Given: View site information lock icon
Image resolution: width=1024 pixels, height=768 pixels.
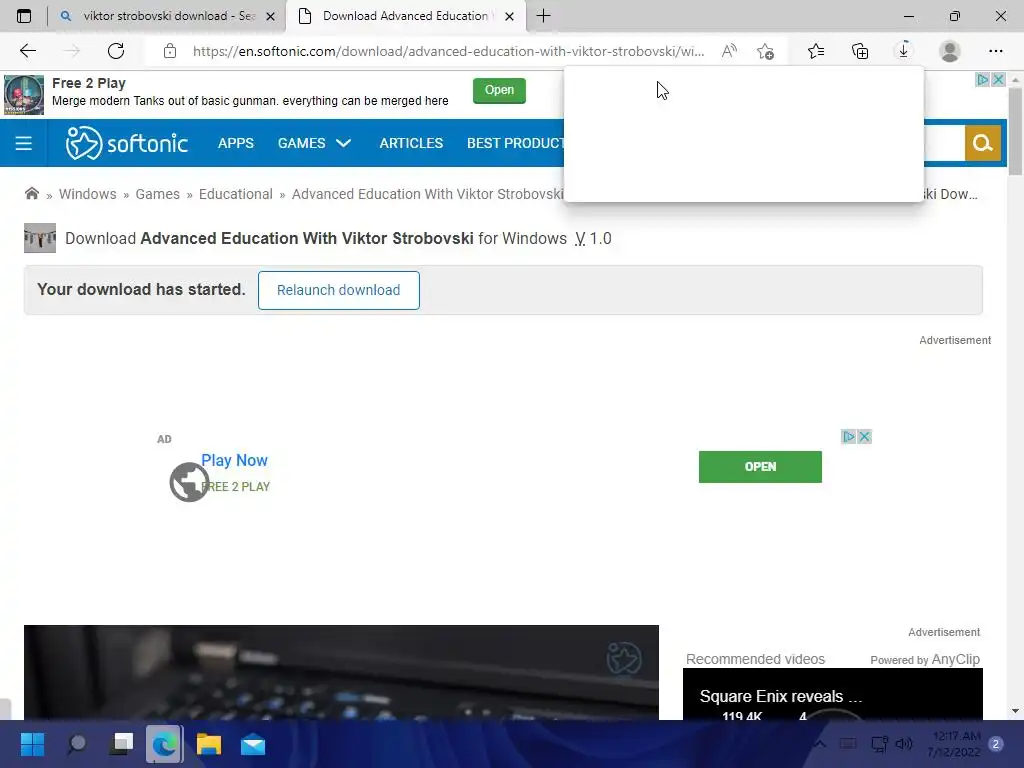Looking at the screenshot, I should pos(170,51).
